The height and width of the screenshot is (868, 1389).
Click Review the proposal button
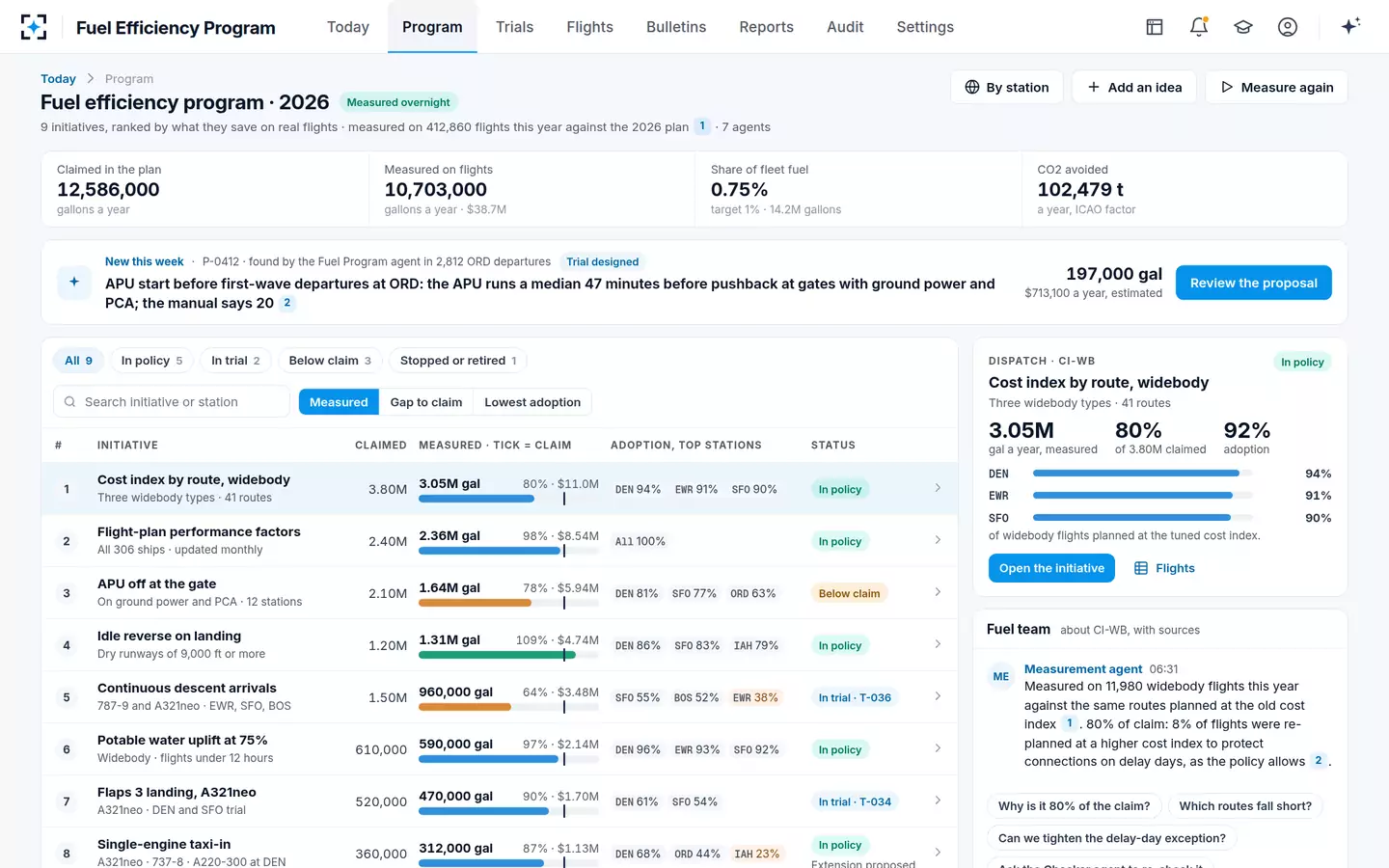pyautogui.click(x=1253, y=283)
